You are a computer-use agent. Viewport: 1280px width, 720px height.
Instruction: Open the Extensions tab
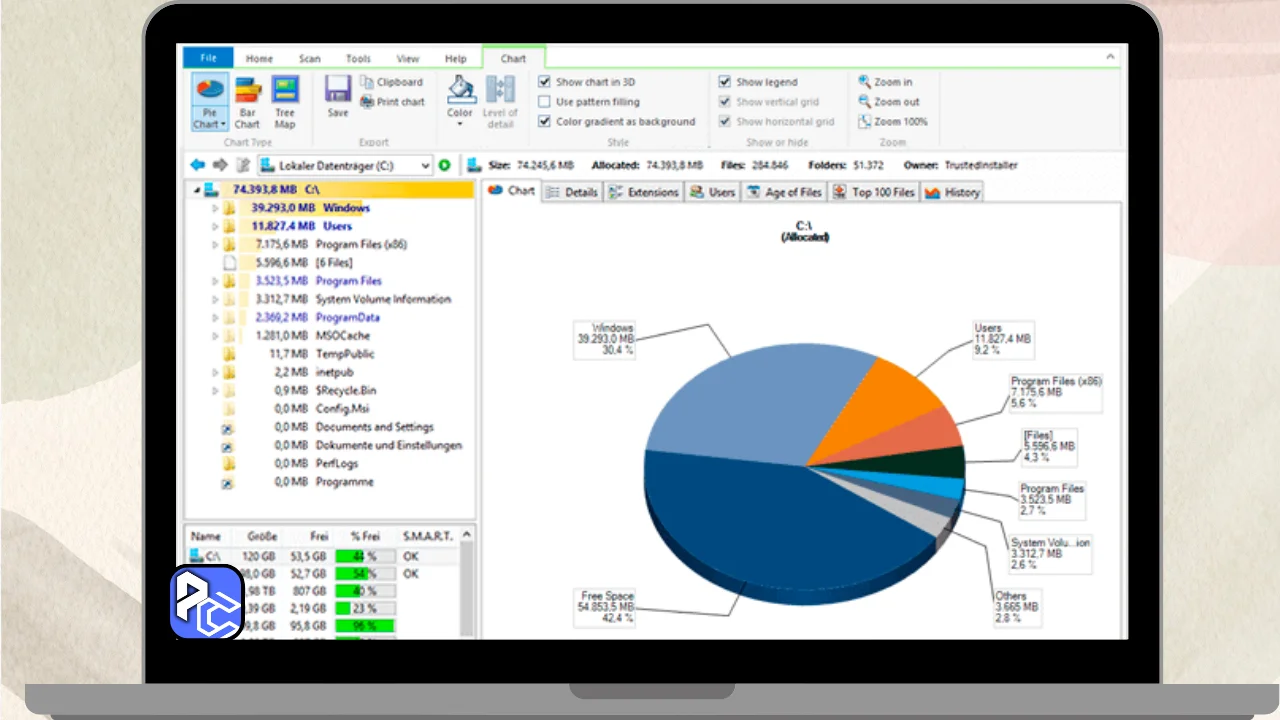coord(644,192)
